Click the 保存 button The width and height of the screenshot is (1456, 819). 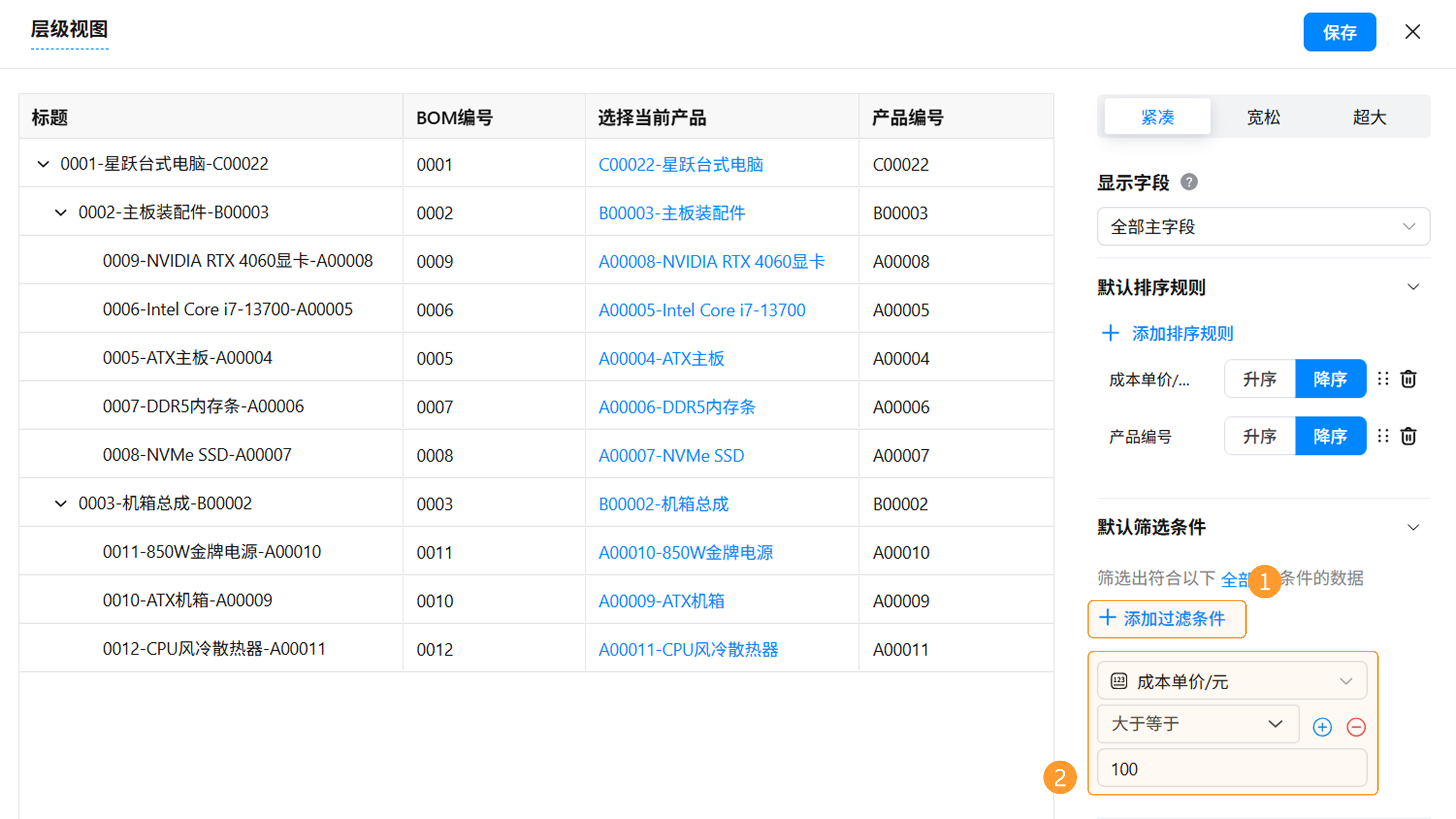point(1339,32)
